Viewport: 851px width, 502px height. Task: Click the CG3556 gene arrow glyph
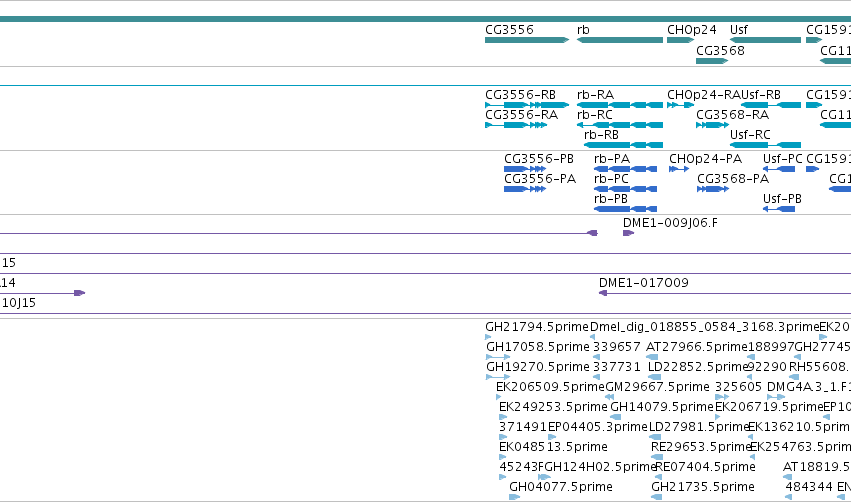tap(527, 40)
